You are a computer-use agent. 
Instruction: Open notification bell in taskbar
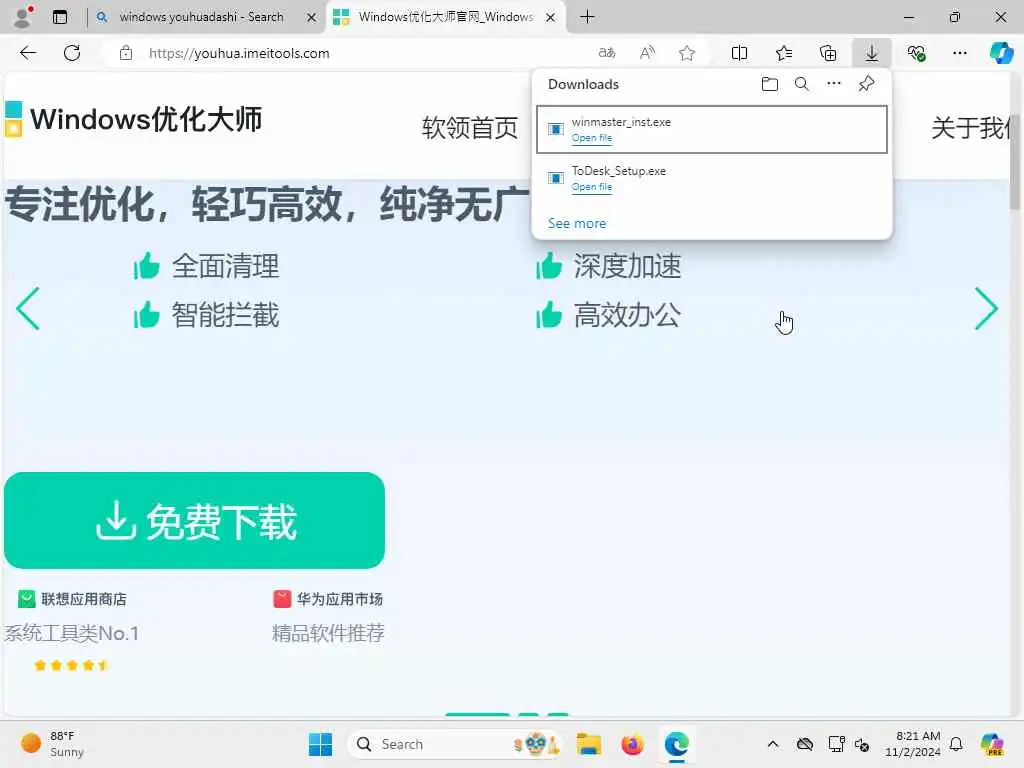pyautogui.click(x=956, y=744)
